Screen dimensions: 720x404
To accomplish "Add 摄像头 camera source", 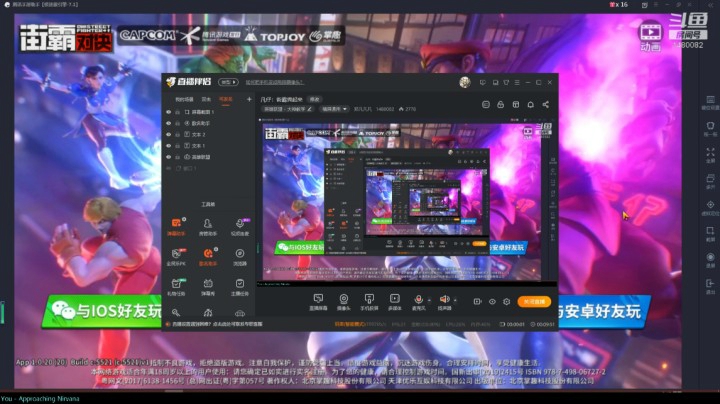I will pos(343,302).
